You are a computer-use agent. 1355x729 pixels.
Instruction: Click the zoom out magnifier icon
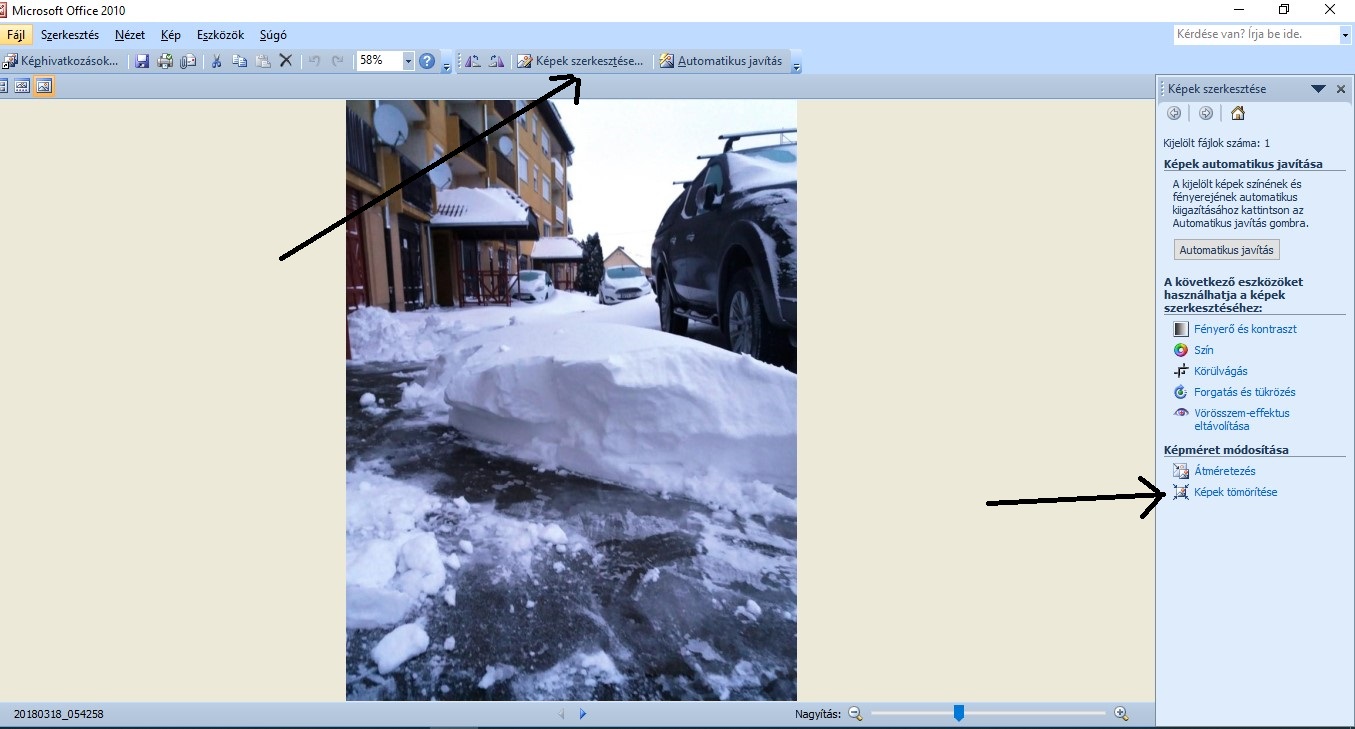tap(855, 713)
